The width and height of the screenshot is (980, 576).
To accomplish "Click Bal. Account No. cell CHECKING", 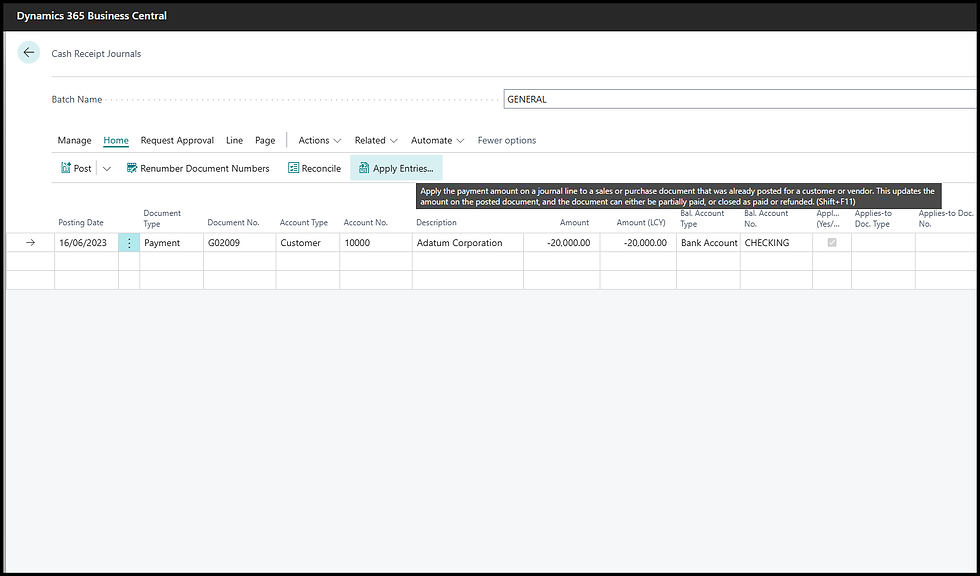I will 776,243.
